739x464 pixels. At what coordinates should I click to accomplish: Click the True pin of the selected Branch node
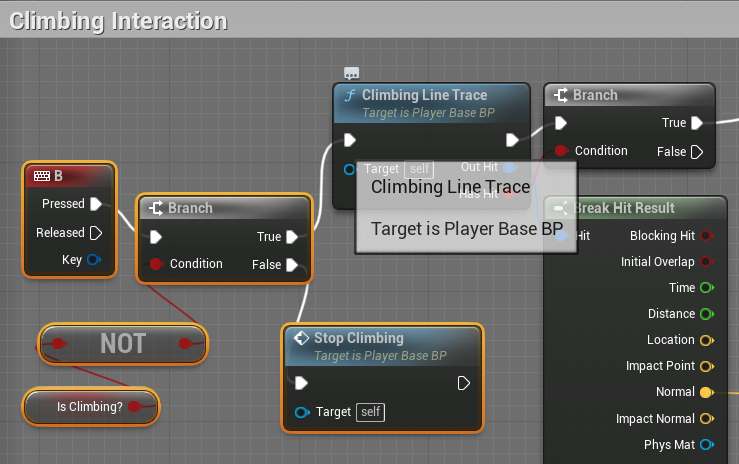292,237
